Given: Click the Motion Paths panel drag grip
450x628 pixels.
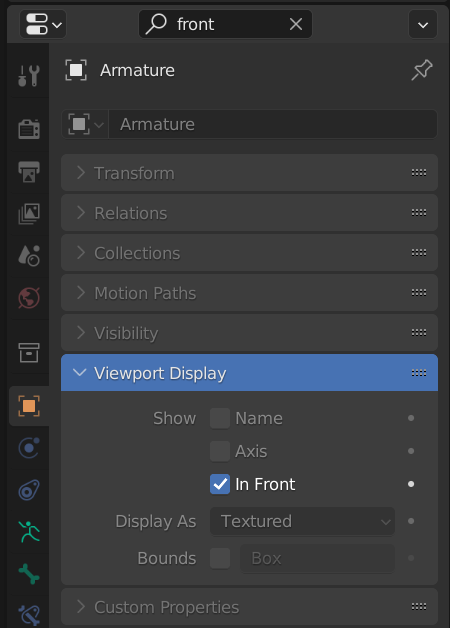Looking at the screenshot, I should tap(419, 293).
